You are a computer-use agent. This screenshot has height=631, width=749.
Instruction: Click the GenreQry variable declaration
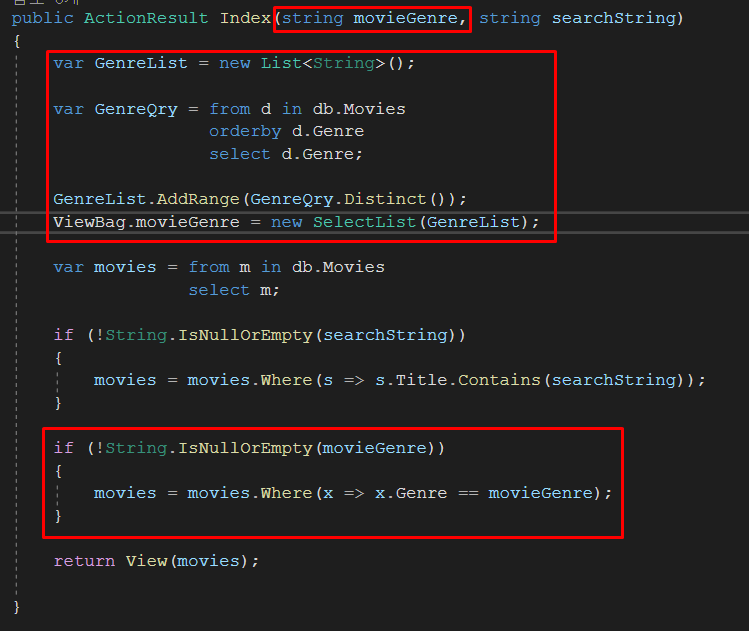[x=136, y=109]
